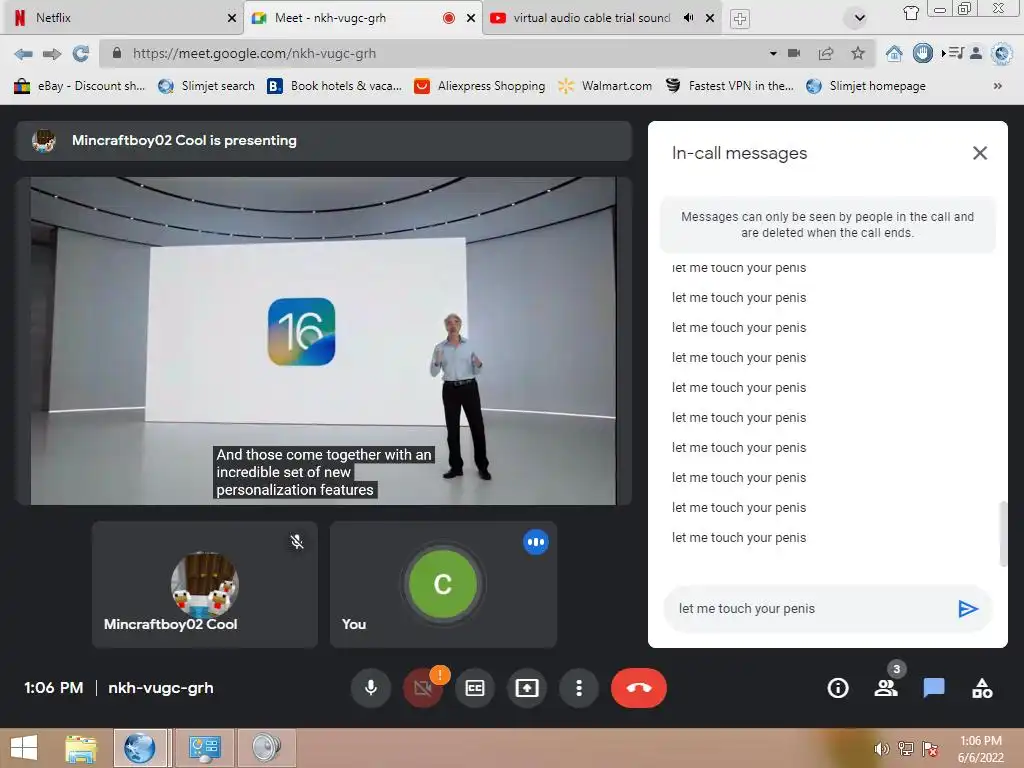
Task: Open the Aliexpress Shopping bookmark
Action: pos(480,86)
